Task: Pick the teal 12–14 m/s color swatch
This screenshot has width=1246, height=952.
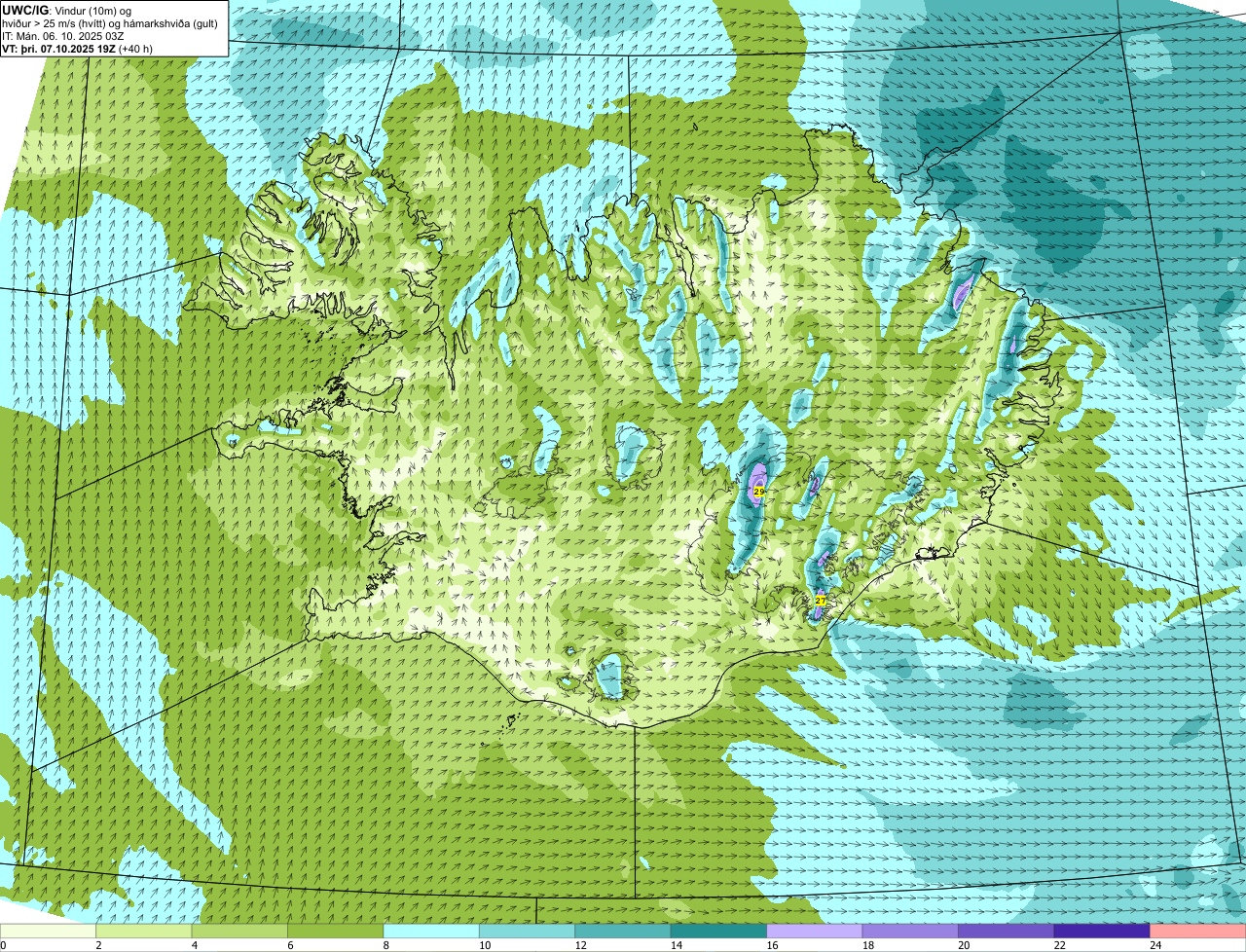Action: click(x=624, y=932)
